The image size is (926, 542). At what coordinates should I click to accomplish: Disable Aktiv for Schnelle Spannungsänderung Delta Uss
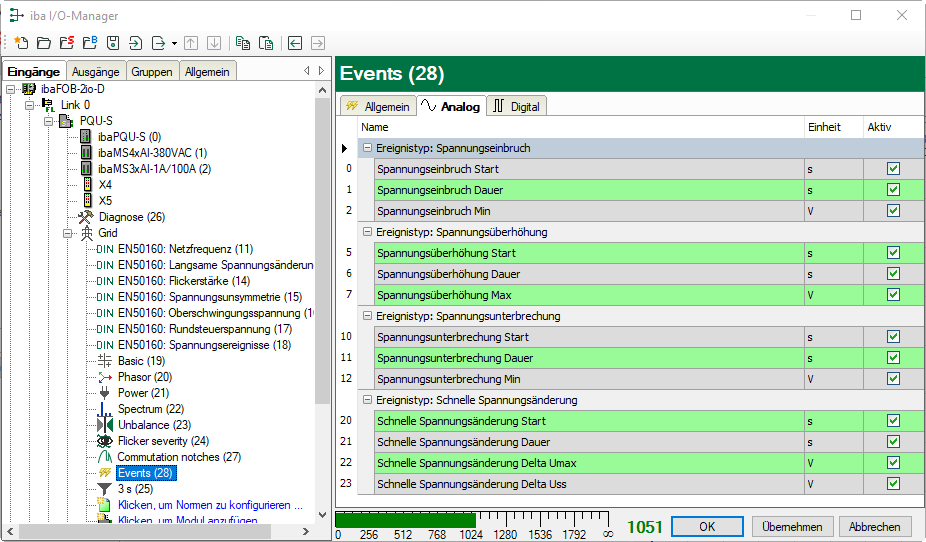pos(893,484)
